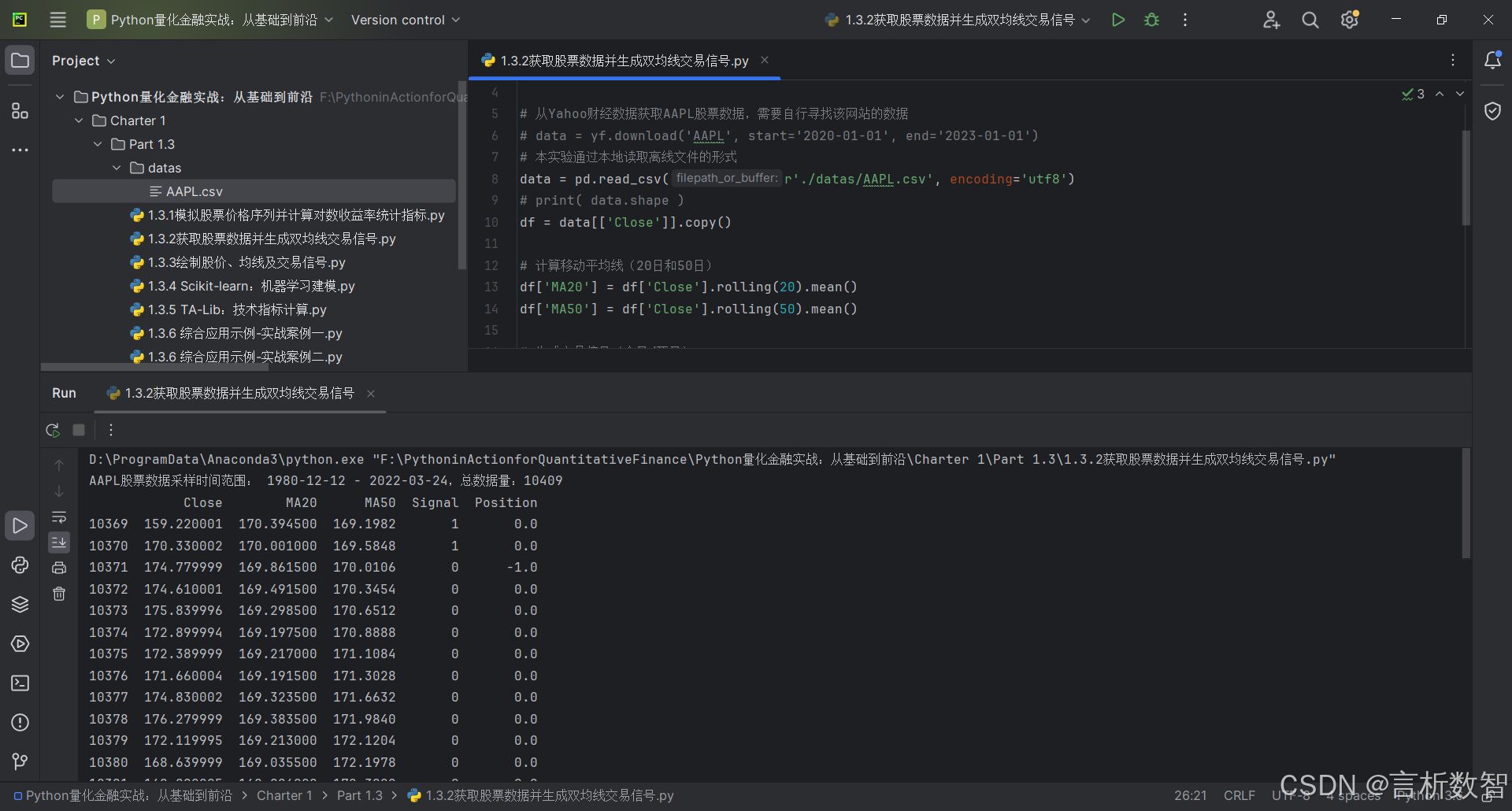The height and width of the screenshot is (811, 1512).
Task: Open Python Console tool window
Action: click(x=20, y=565)
